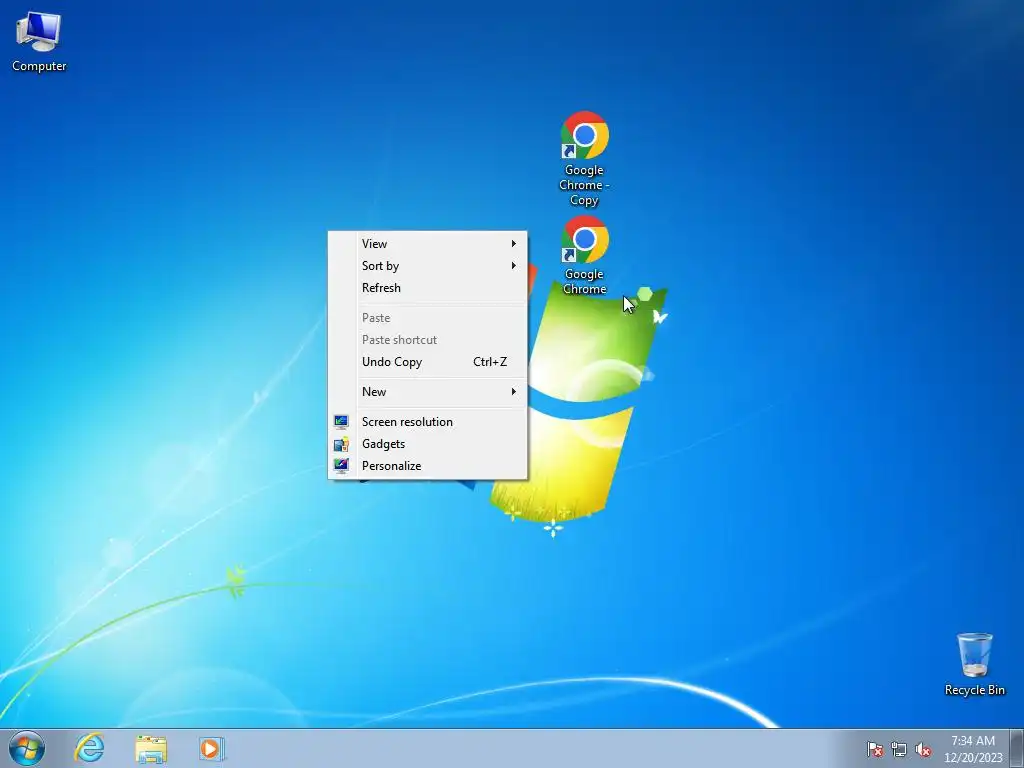1024x768 pixels.
Task: Choose Screen resolution in context menu
Action: click(428, 422)
